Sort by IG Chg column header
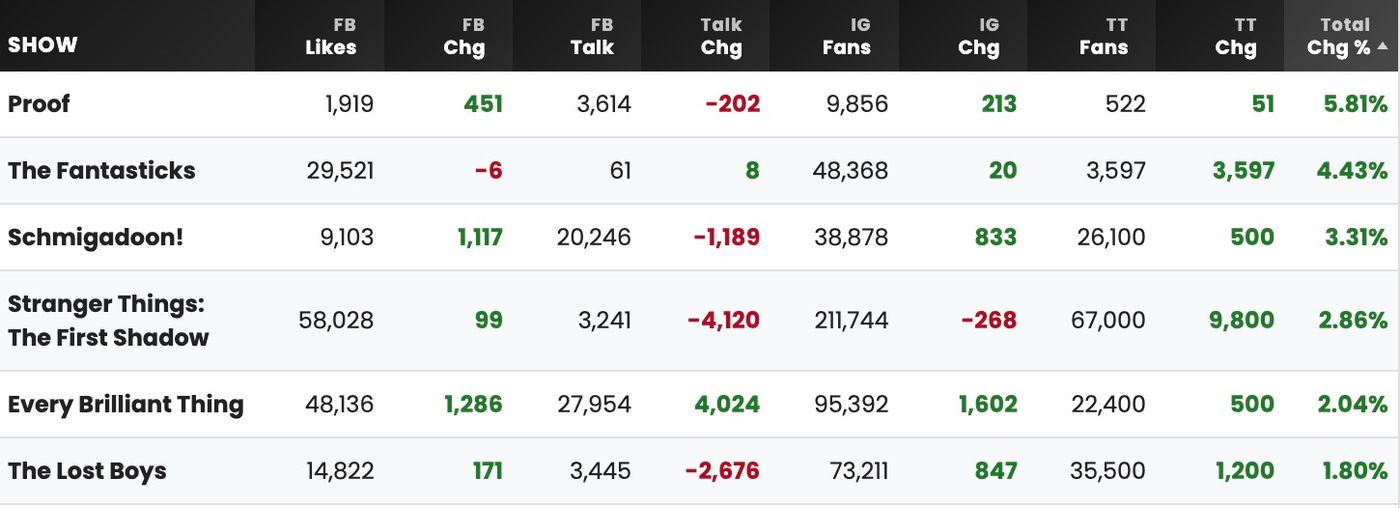Viewport: 1400px width, 508px height. coord(978,36)
